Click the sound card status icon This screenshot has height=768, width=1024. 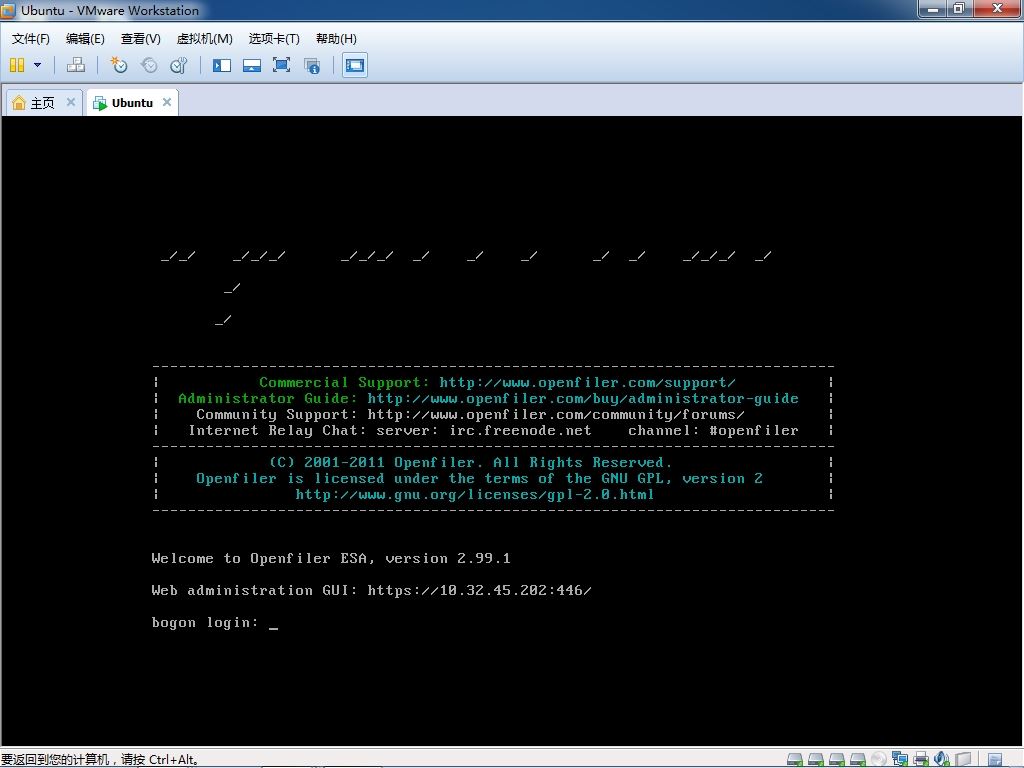pyautogui.click(x=942, y=758)
